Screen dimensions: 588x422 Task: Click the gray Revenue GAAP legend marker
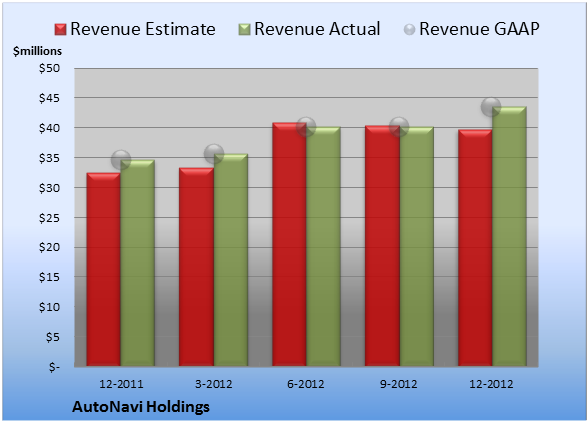410,29
